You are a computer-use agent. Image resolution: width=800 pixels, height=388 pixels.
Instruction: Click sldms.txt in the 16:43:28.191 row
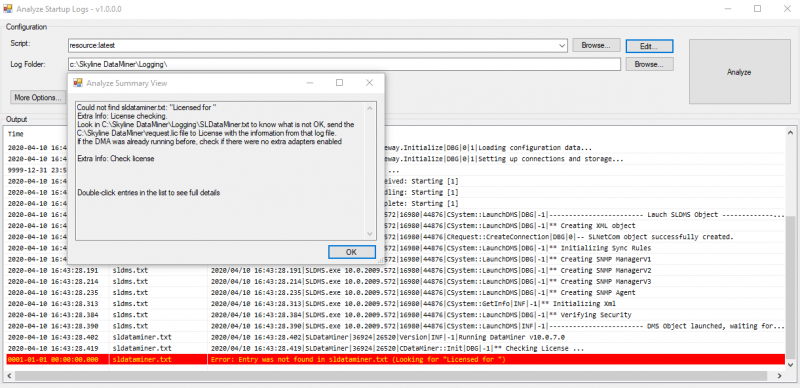[x=130, y=270]
